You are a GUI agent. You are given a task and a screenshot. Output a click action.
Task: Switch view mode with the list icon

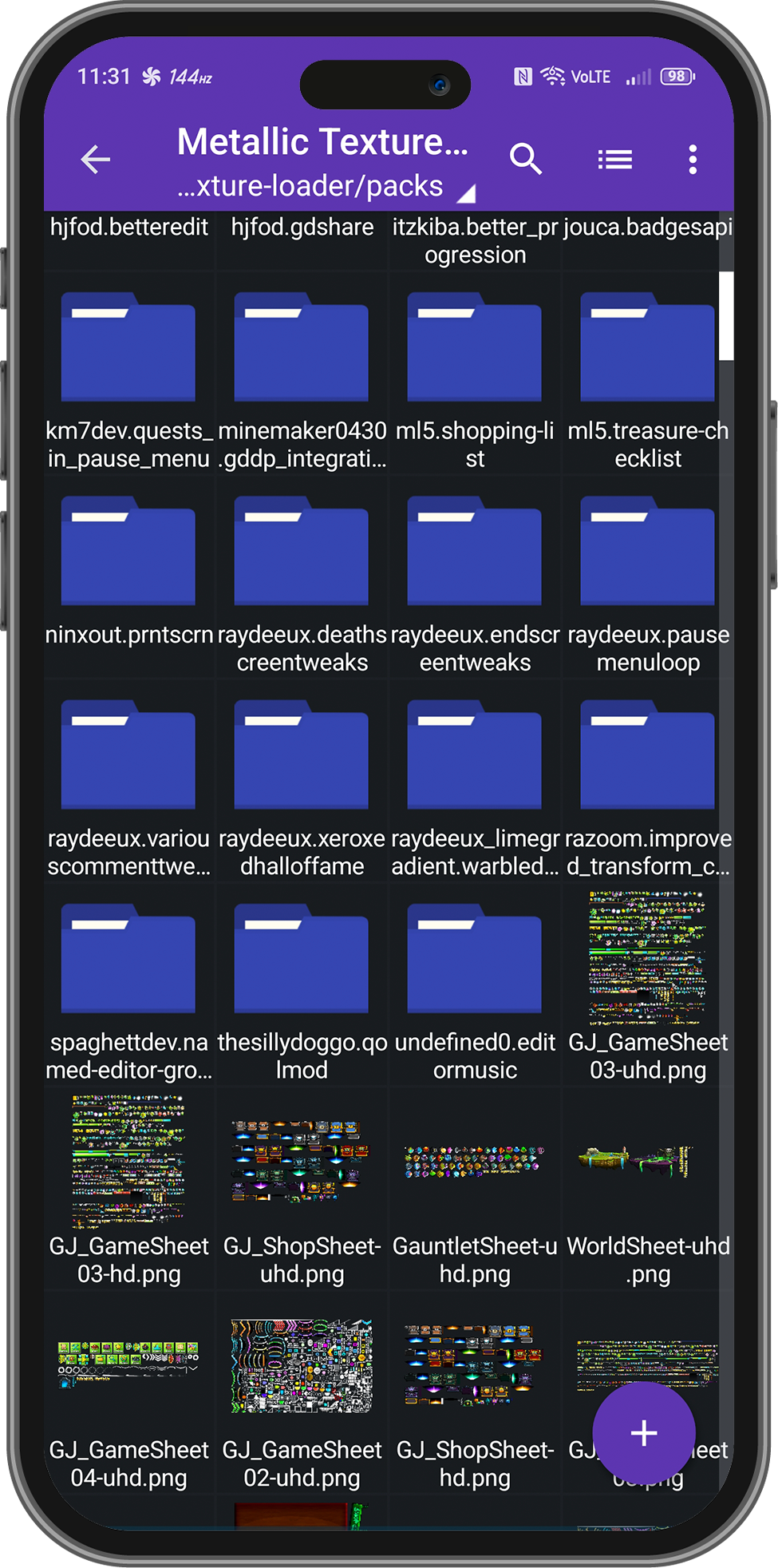615,160
